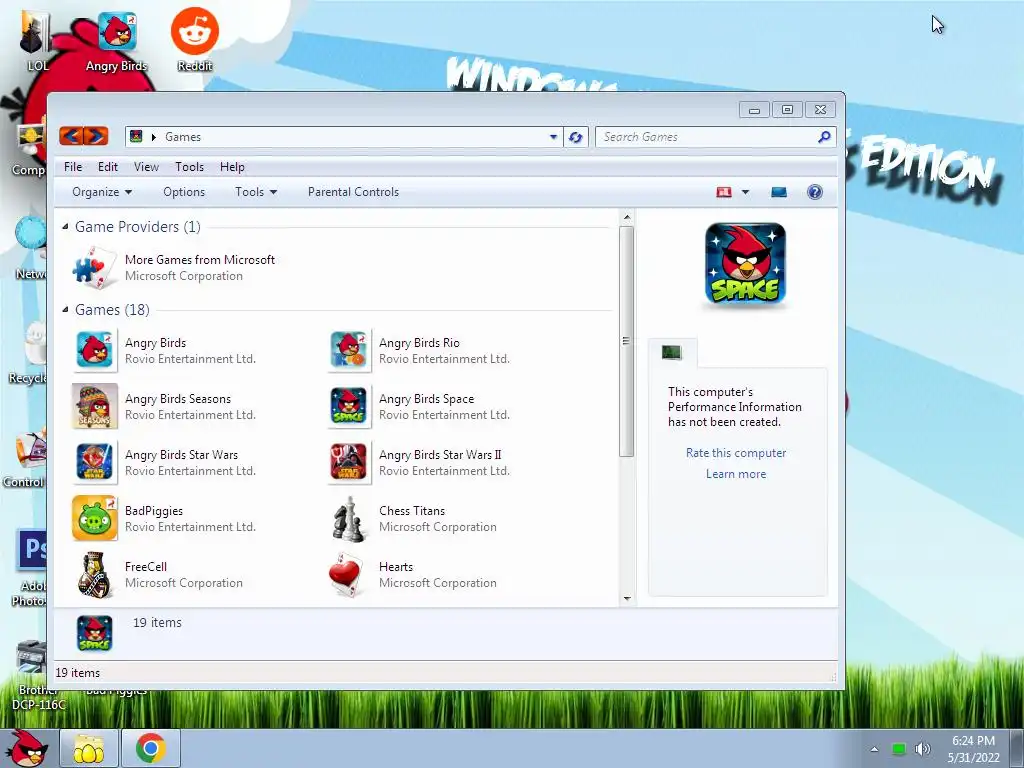
Task: Open the Organize dropdown
Action: point(102,192)
